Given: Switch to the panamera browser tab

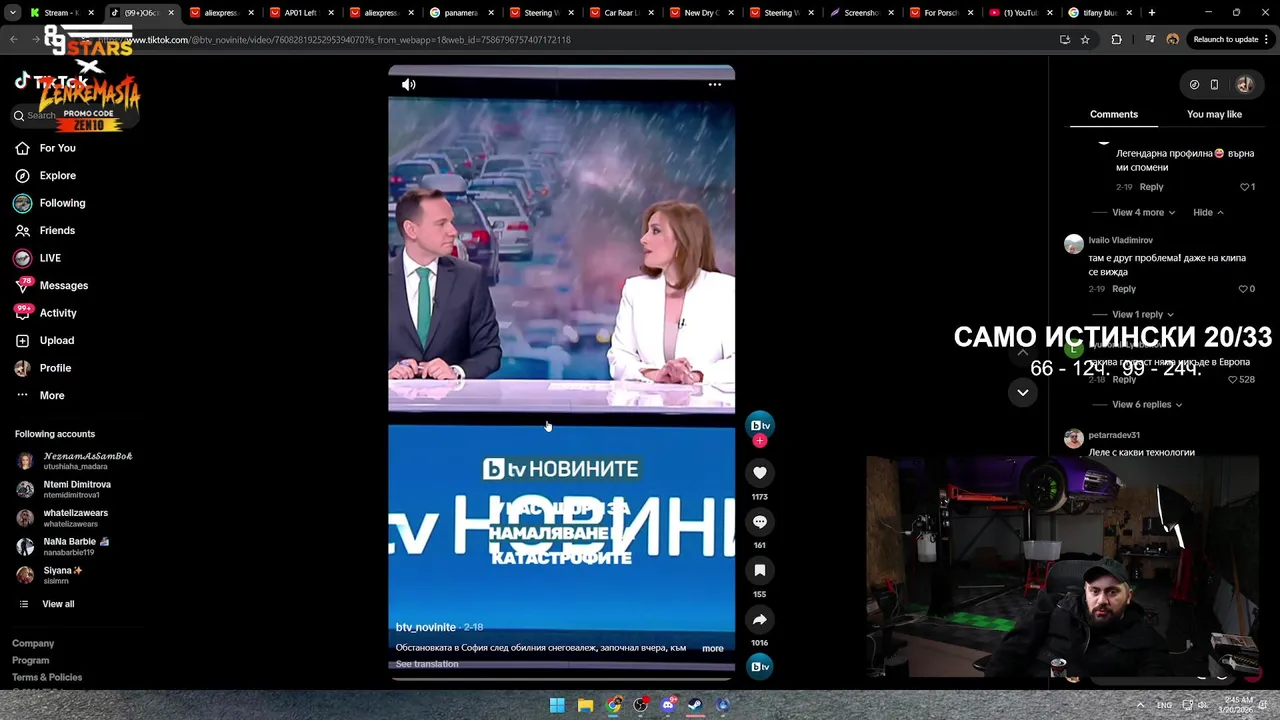Looking at the screenshot, I should pyautogui.click(x=460, y=13).
